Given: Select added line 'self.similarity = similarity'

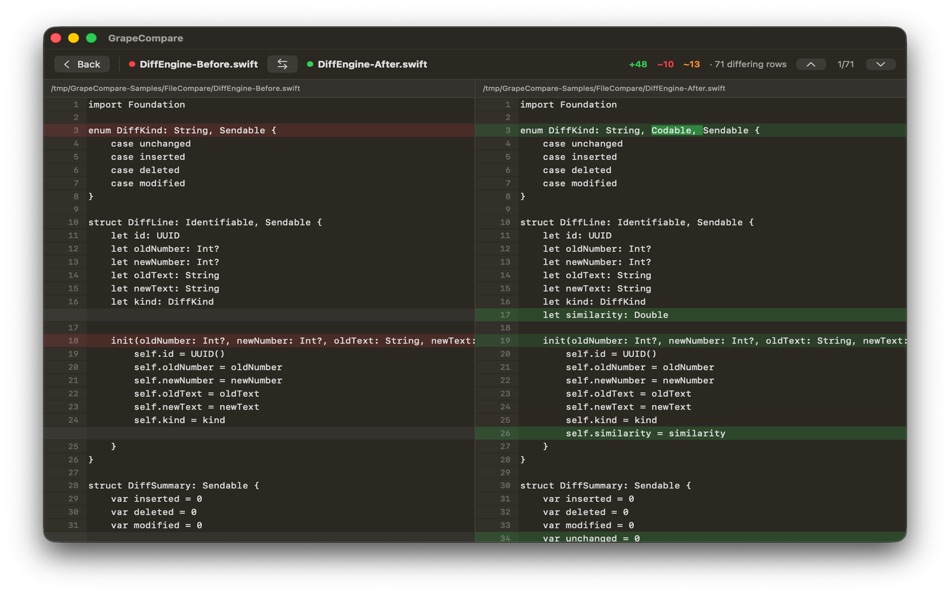Looking at the screenshot, I should click(x=691, y=433).
